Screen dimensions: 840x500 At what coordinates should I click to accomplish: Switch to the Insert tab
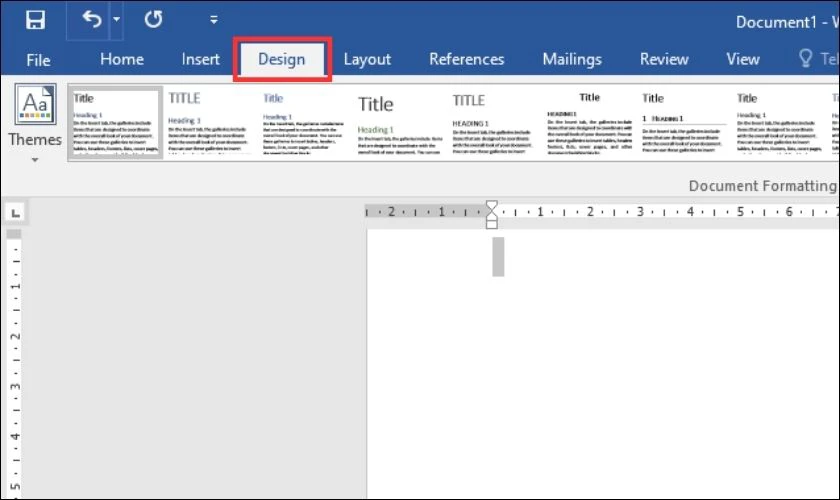(200, 59)
